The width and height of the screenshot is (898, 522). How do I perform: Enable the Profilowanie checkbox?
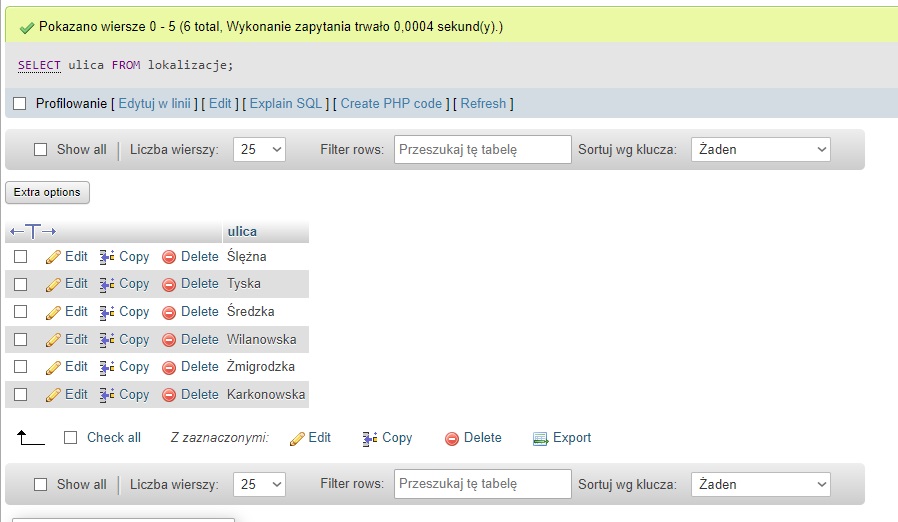[x=20, y=103]
